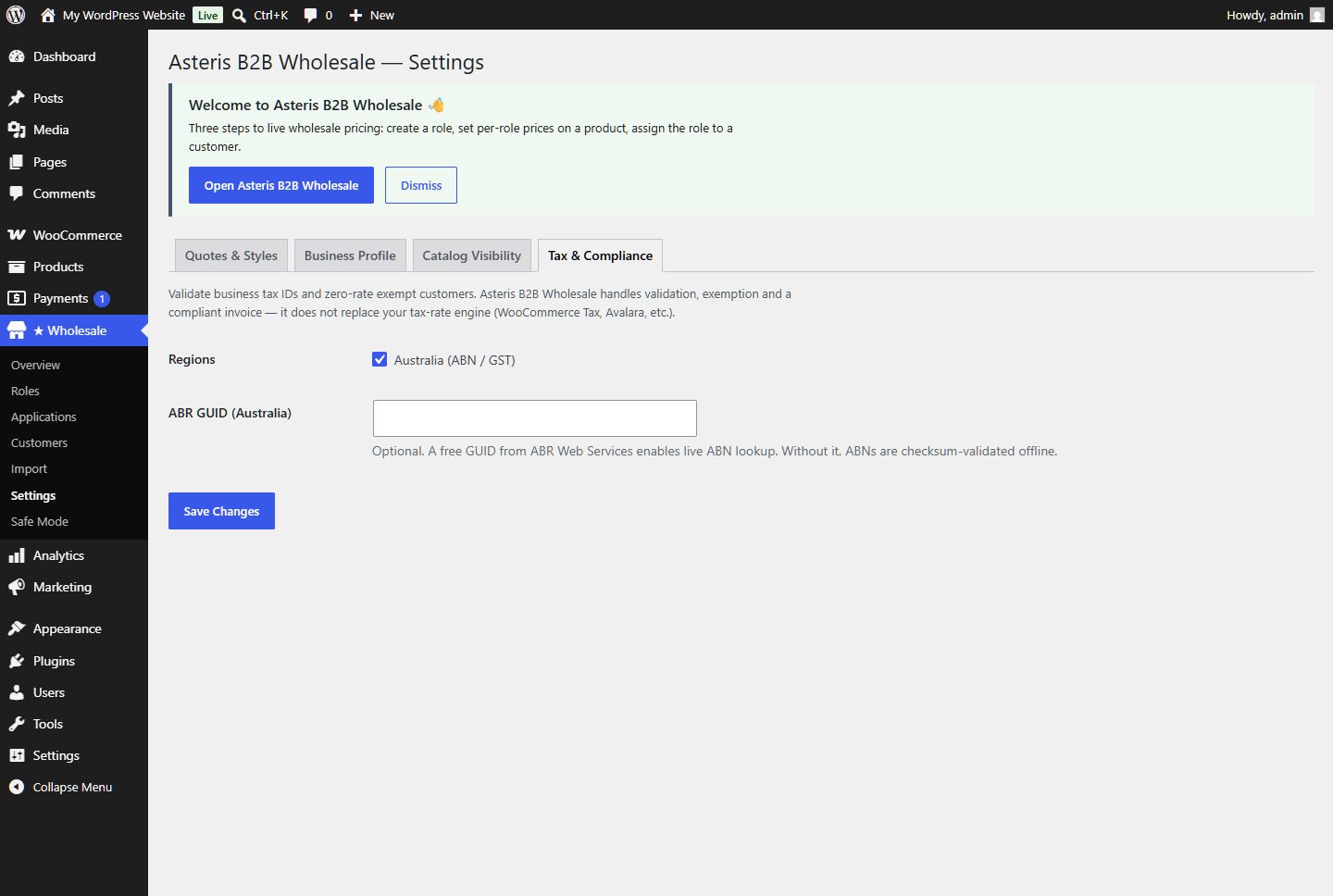Switch to Quotes & Styles tab
The height and width of the screenshot is (896, 1333).
231,255
